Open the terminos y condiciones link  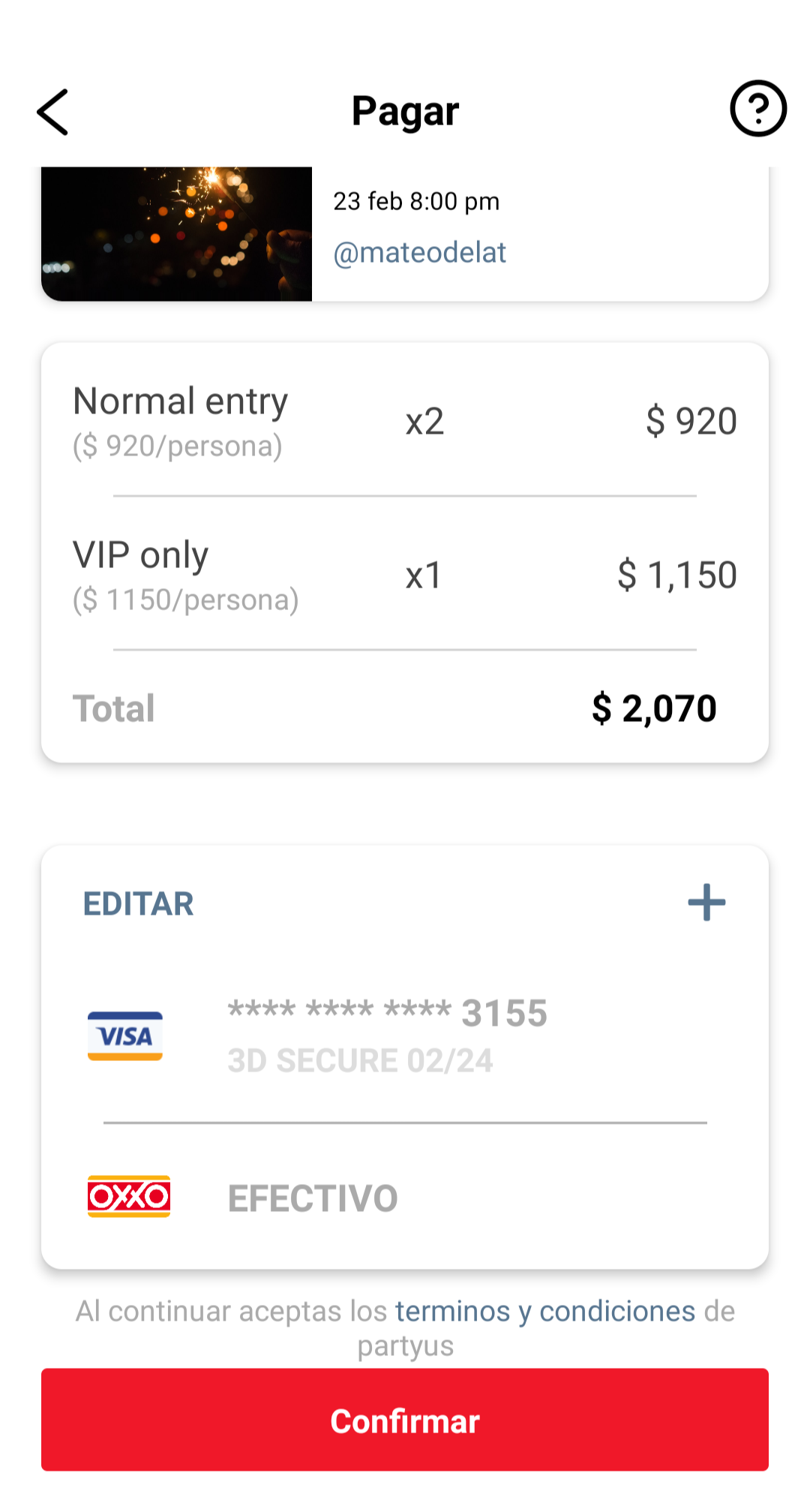pyautogui.click(x=545, y=1311)
